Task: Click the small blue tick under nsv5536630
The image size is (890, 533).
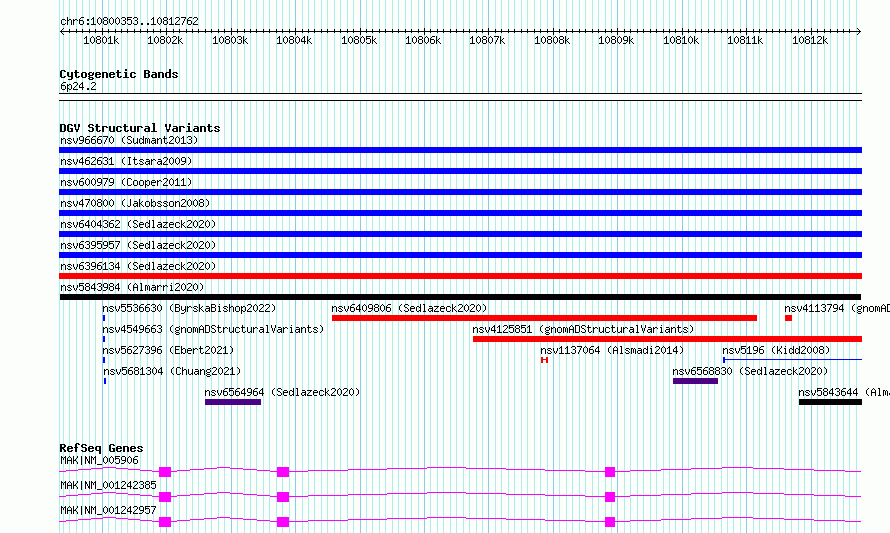Action: click(104, 318)
